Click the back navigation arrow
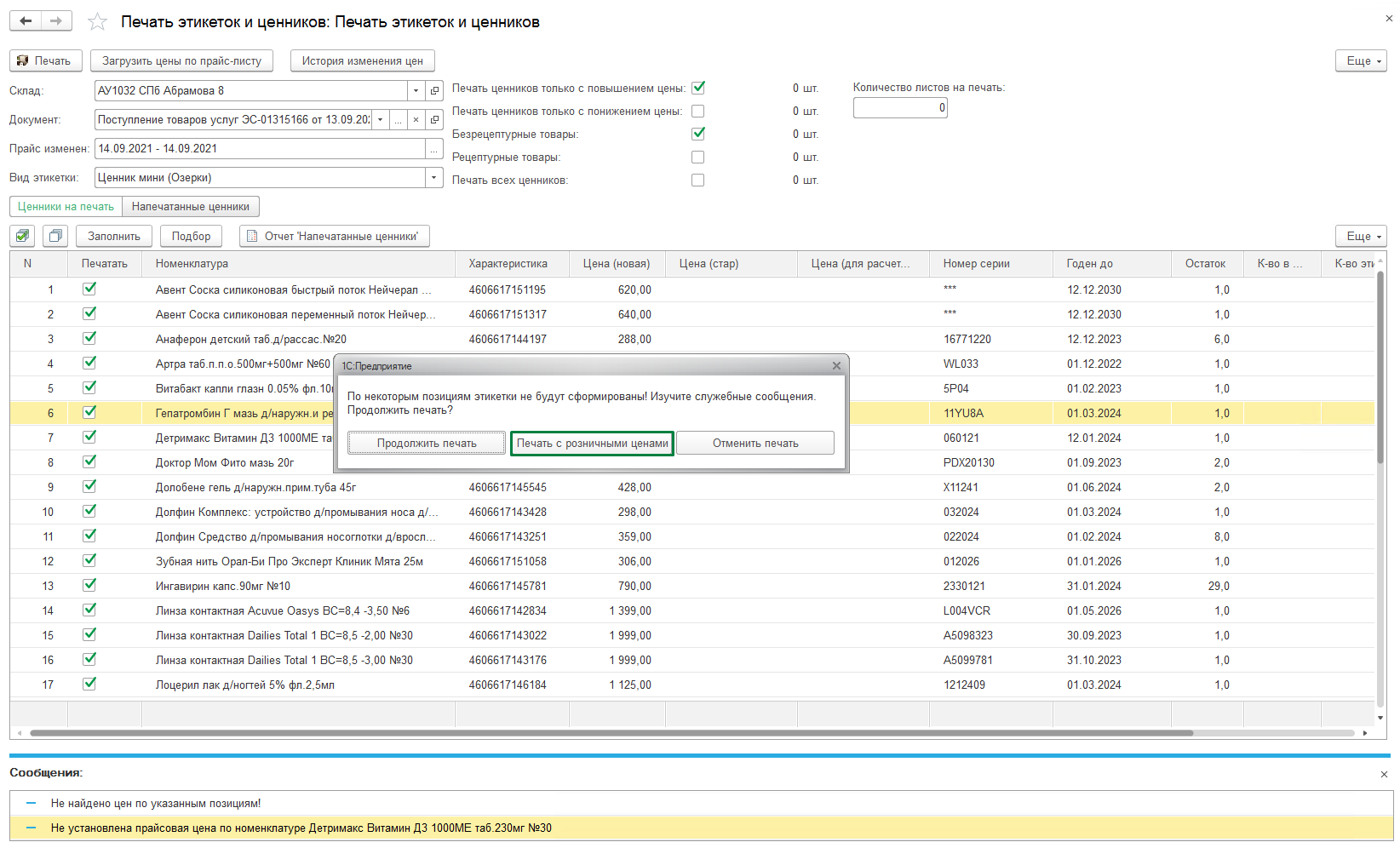The width and height of the screenshot is (1400, 848). (26, 21)
